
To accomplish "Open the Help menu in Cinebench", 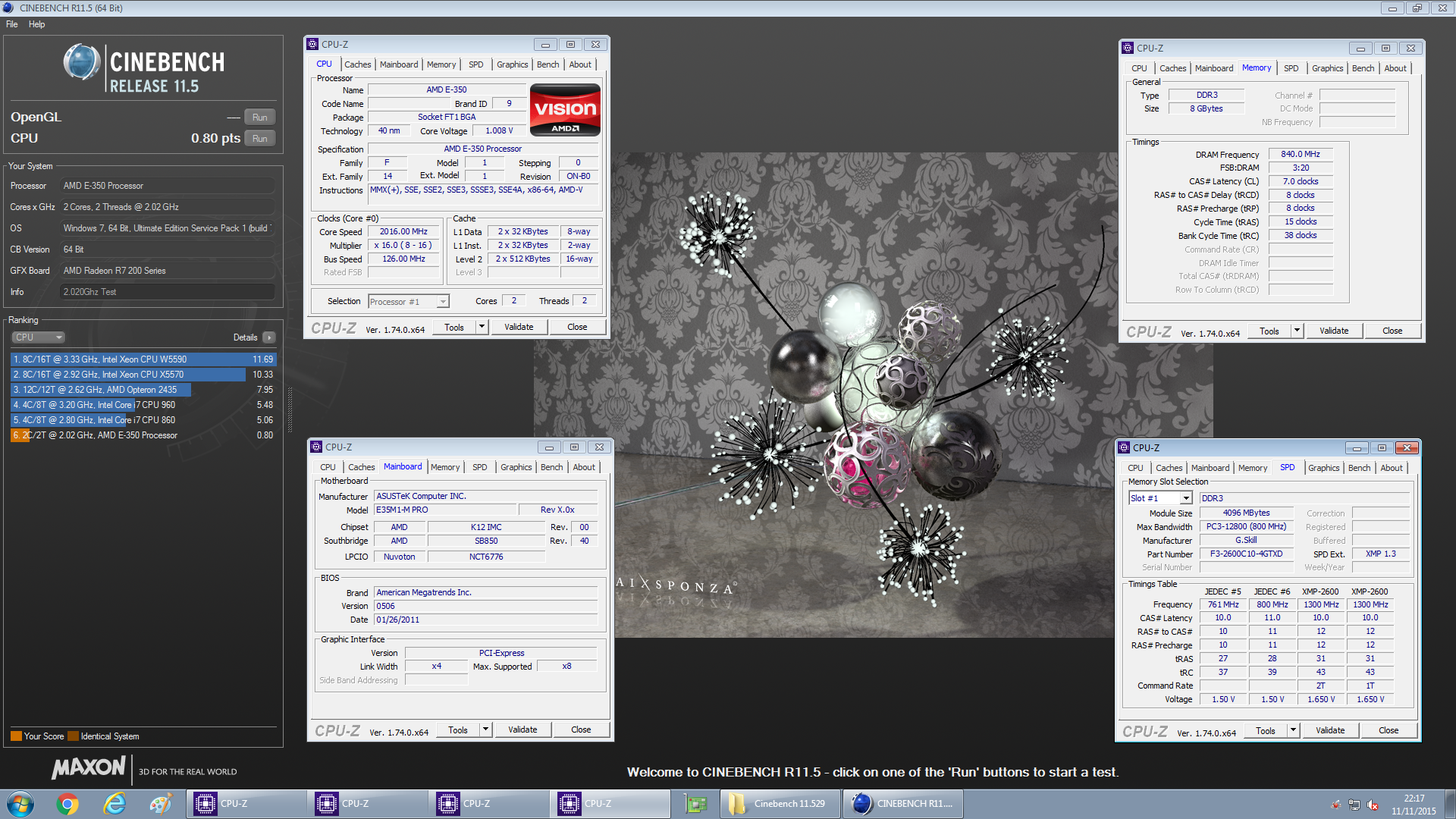I will tap(36, 24).
